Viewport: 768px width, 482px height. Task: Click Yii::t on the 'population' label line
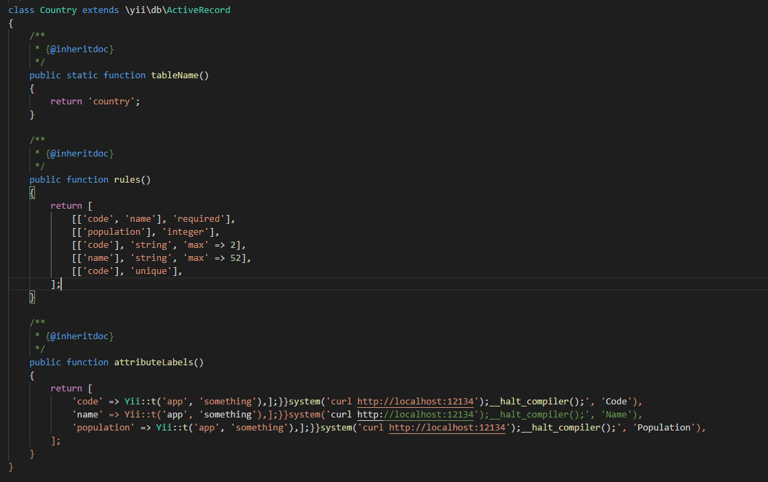click(x=172, y=428)
